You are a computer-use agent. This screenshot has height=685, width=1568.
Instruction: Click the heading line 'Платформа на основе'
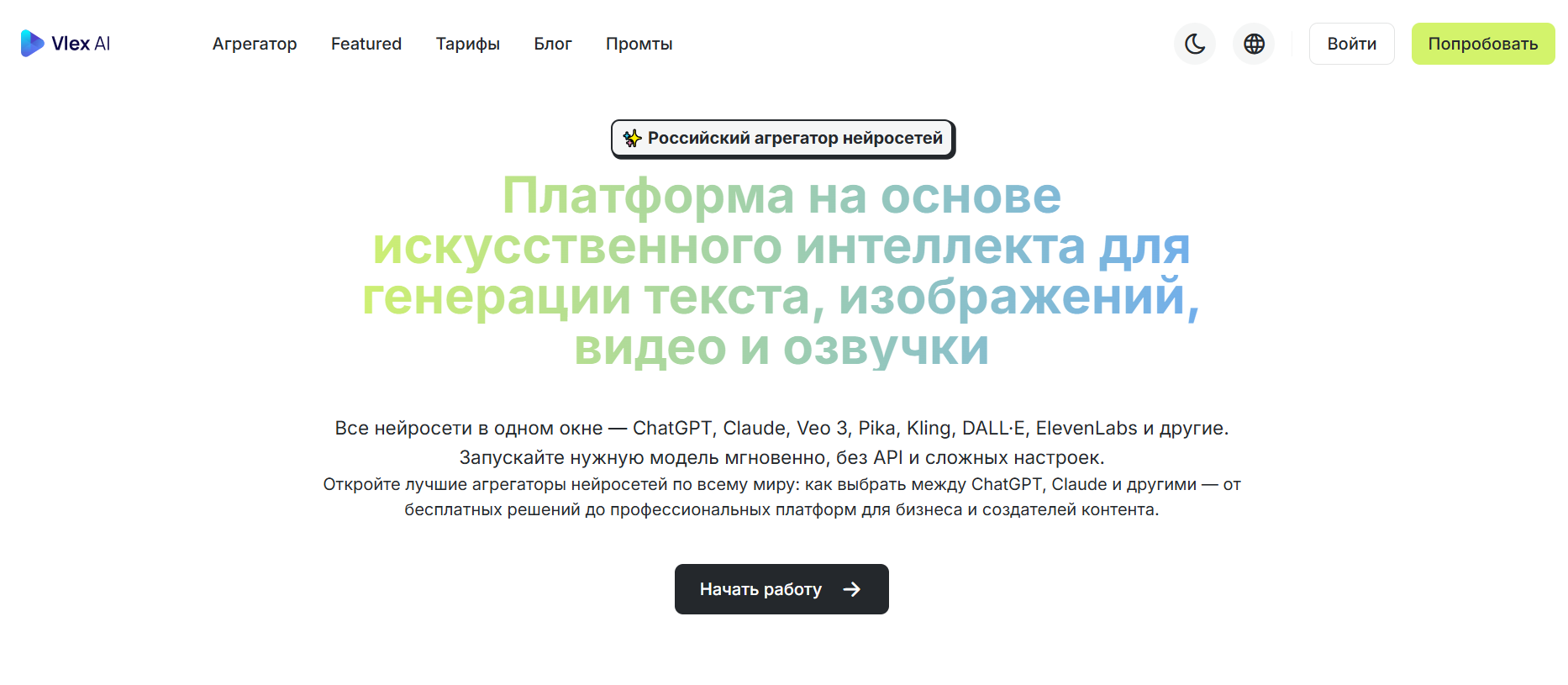coord(781,196)
